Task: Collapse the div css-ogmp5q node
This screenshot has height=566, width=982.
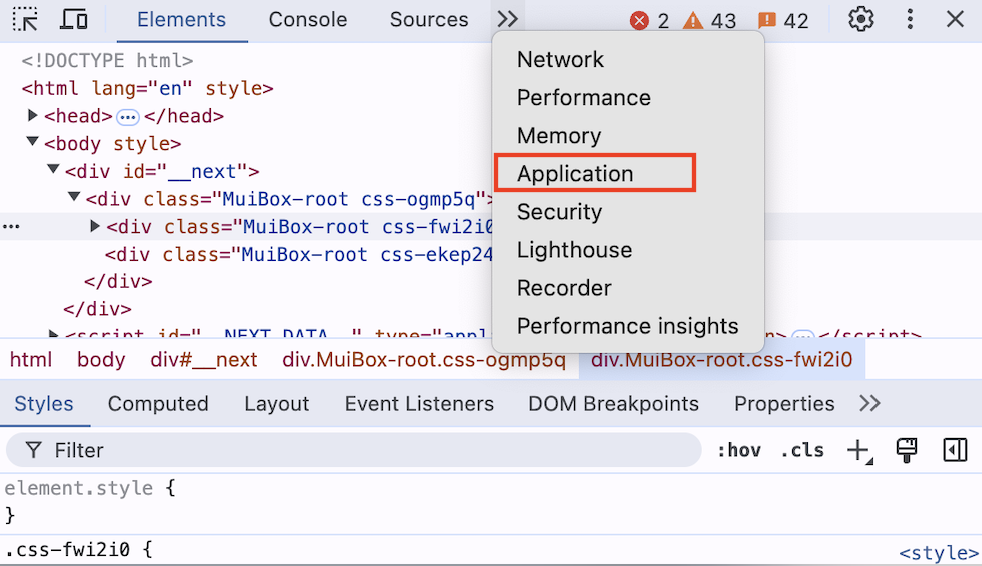Action: pyautogui.click(x=74, y=197)
